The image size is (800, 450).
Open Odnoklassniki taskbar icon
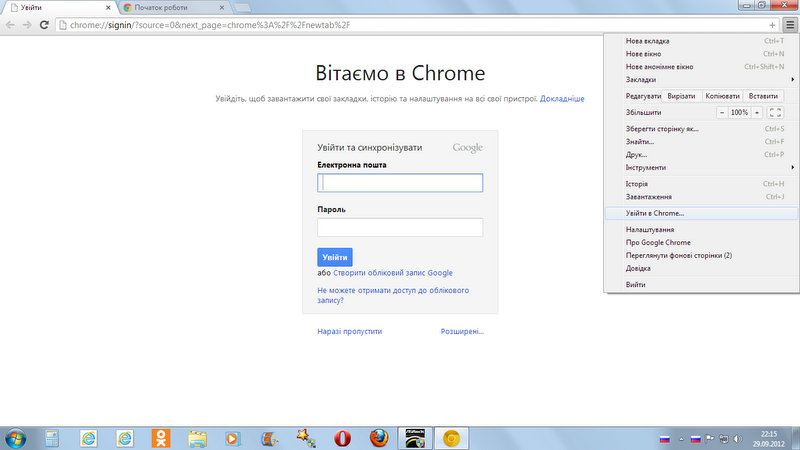click(161, 438)
